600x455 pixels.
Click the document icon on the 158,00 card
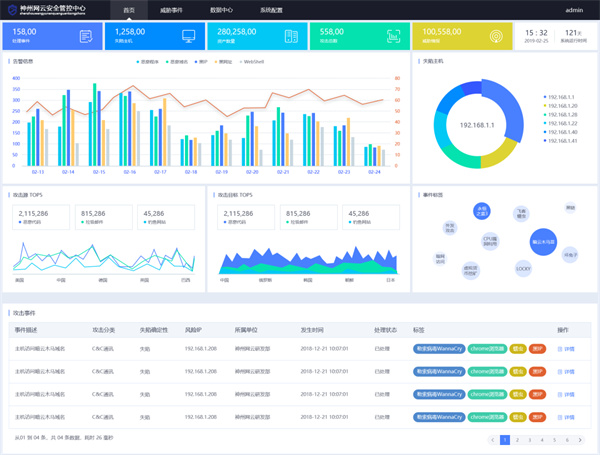click(86, 36)
